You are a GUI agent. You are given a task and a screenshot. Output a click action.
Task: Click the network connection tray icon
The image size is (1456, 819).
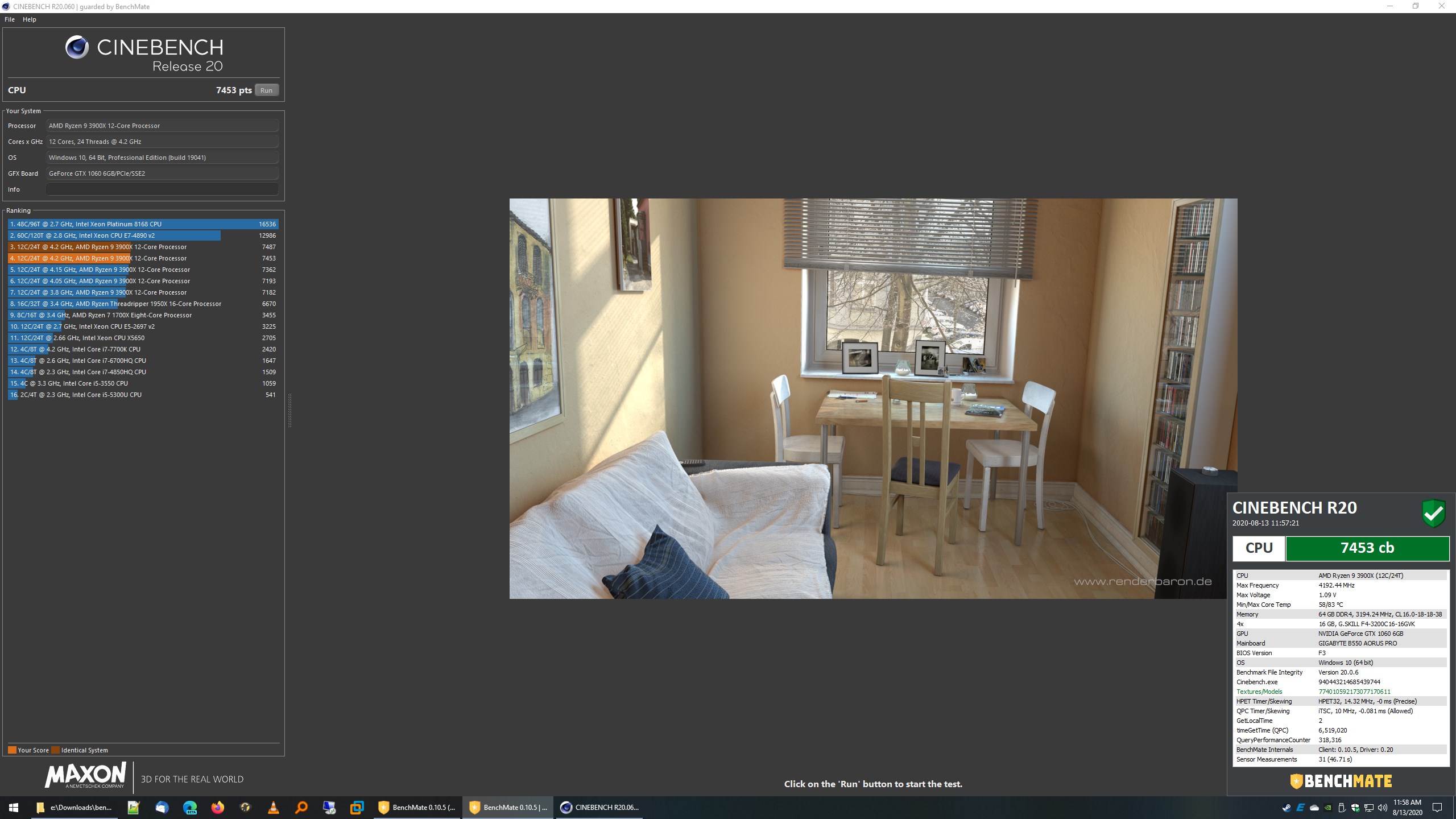point(1368,808)
